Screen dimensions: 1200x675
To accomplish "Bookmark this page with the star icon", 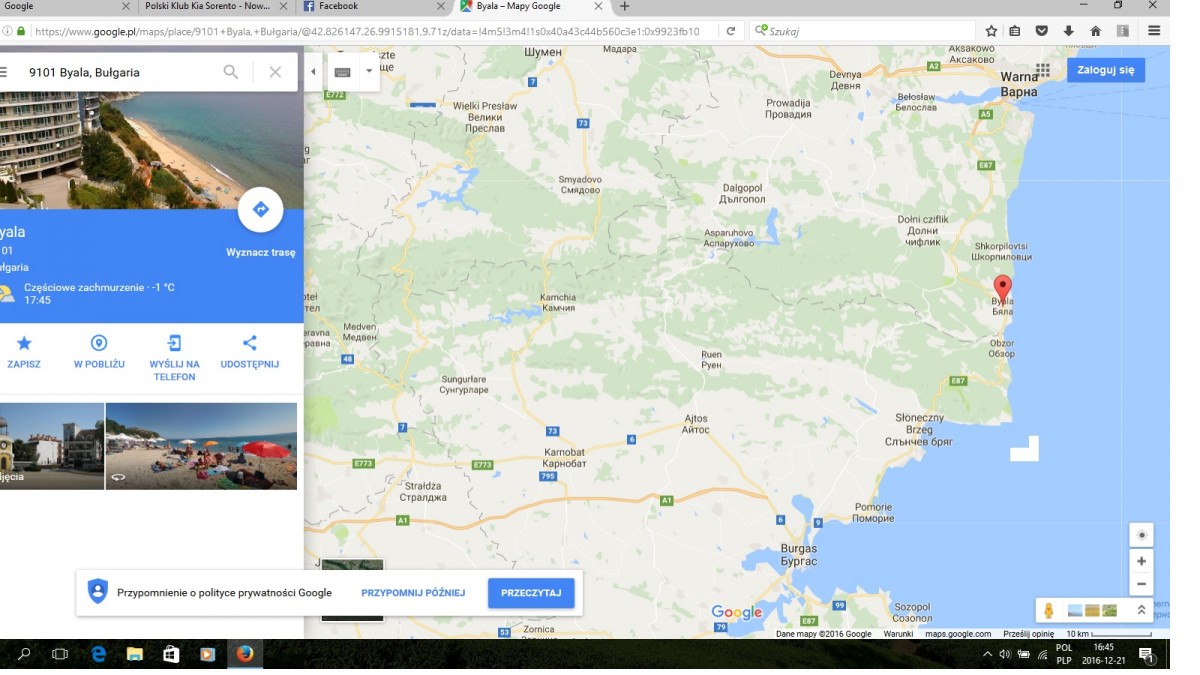I will pos(991,31).
